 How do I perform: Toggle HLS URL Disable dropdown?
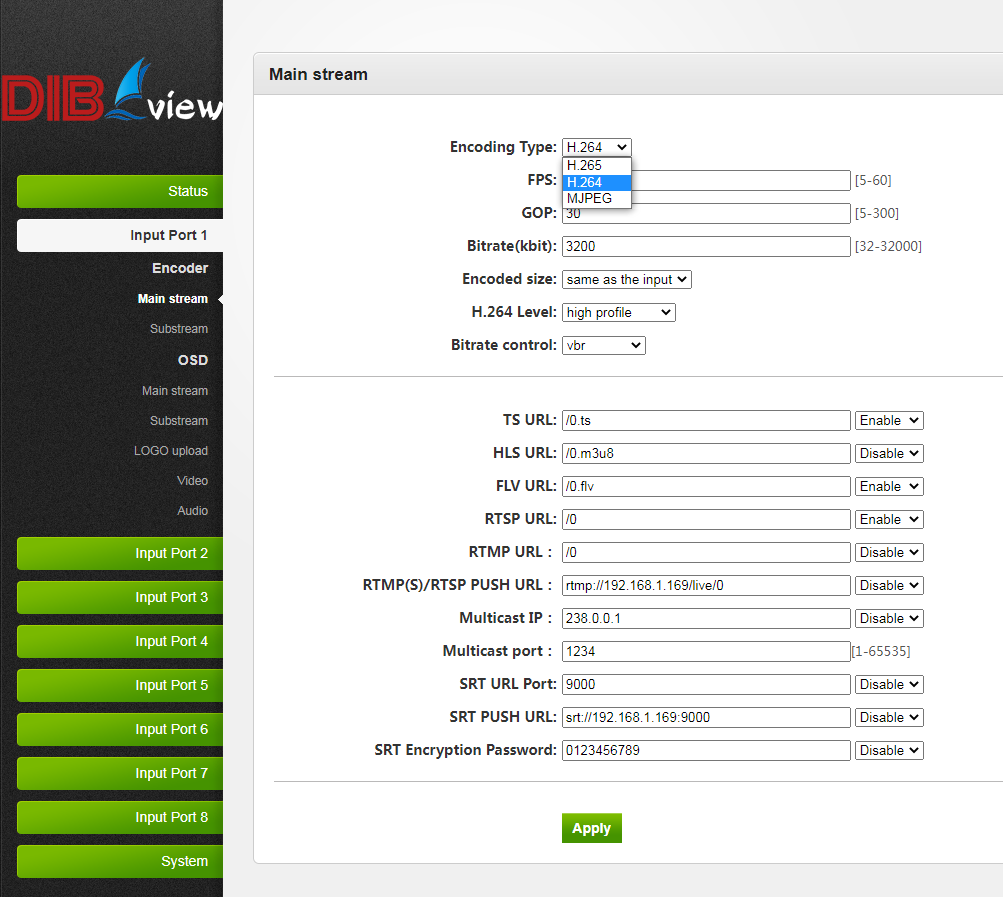[888, 454]
